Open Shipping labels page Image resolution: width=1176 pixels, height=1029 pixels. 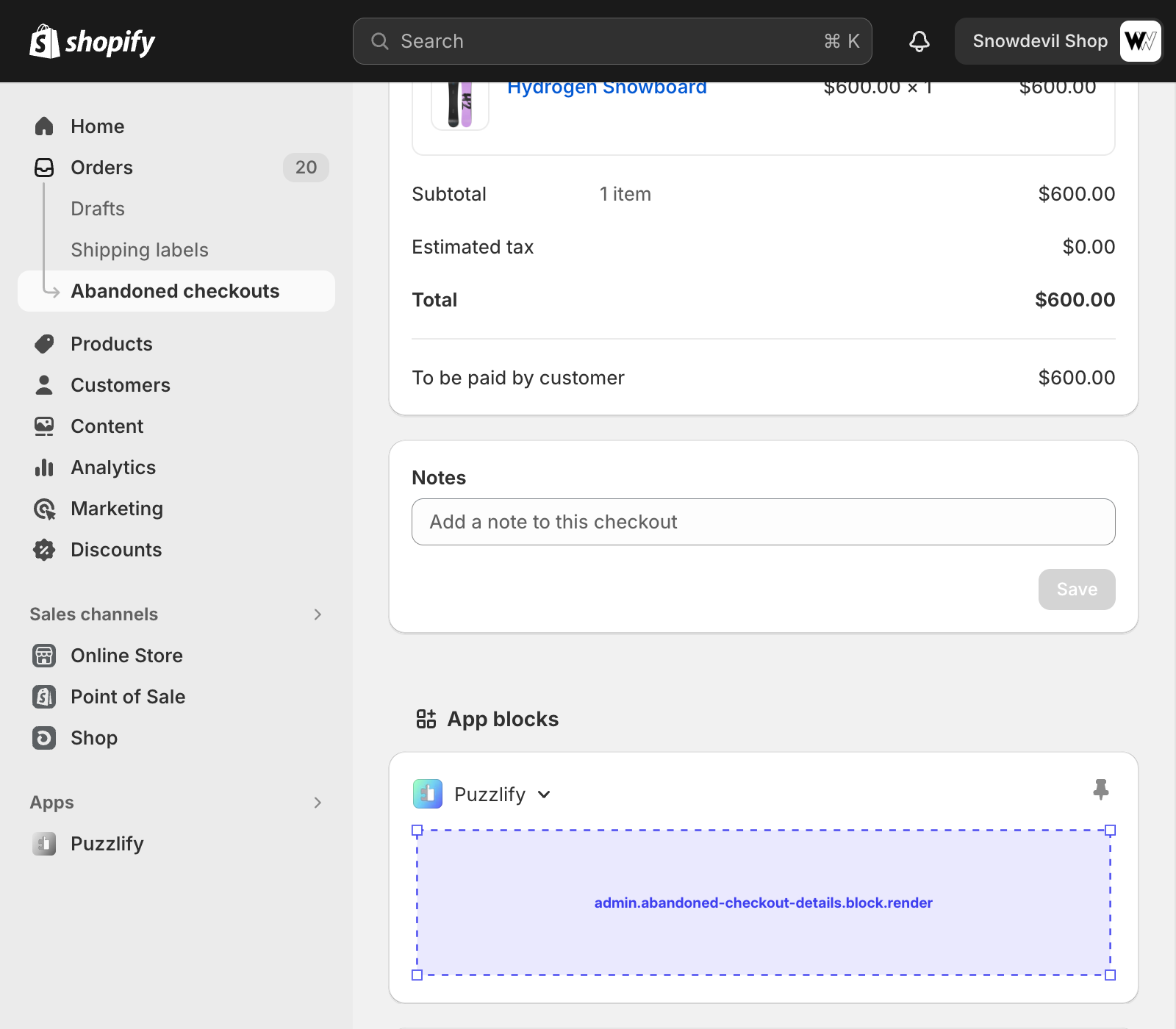(x=140, y=250)
